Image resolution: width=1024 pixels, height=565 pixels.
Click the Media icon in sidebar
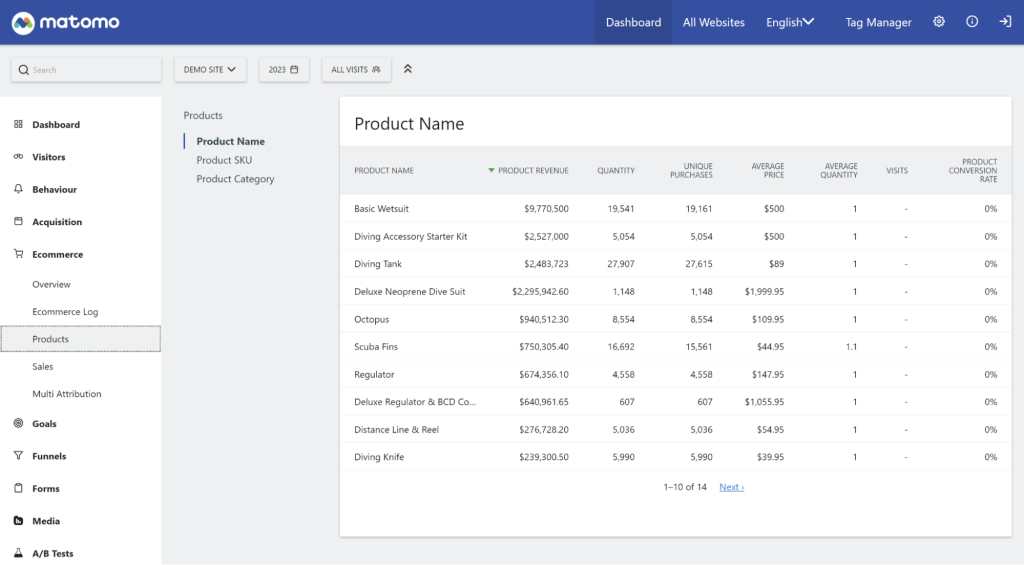(18, 521)
